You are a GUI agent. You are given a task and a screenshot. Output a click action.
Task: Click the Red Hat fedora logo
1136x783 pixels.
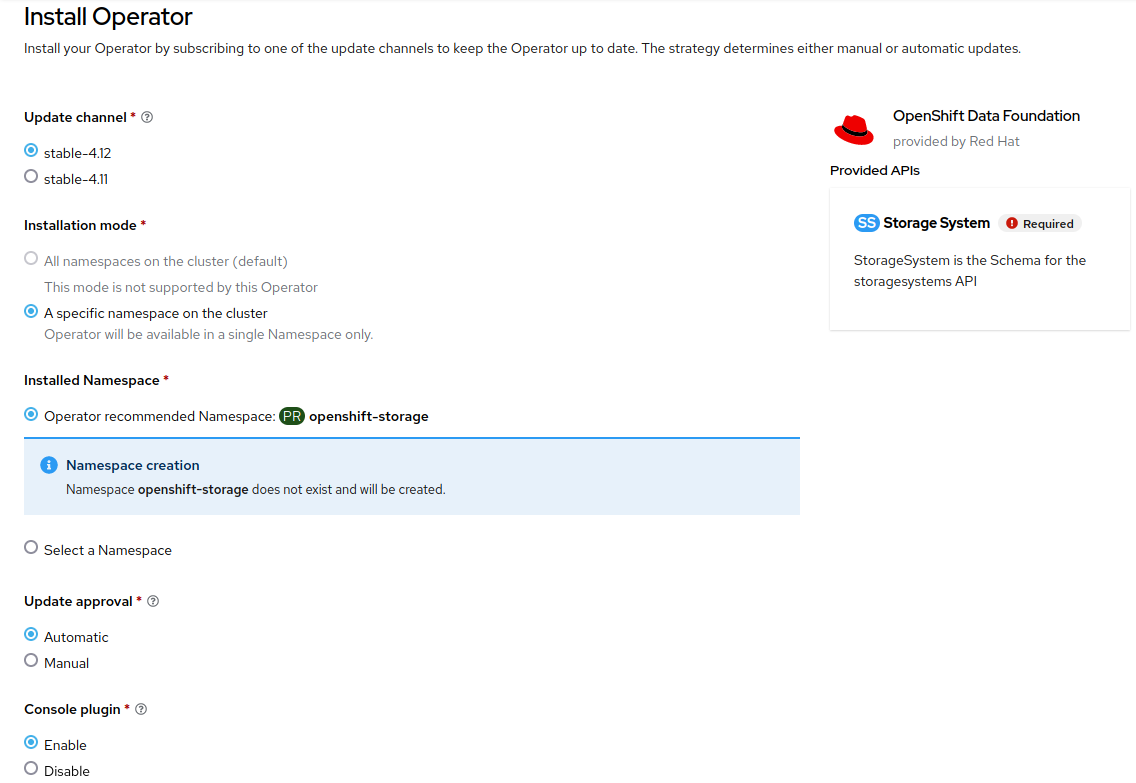853,128
